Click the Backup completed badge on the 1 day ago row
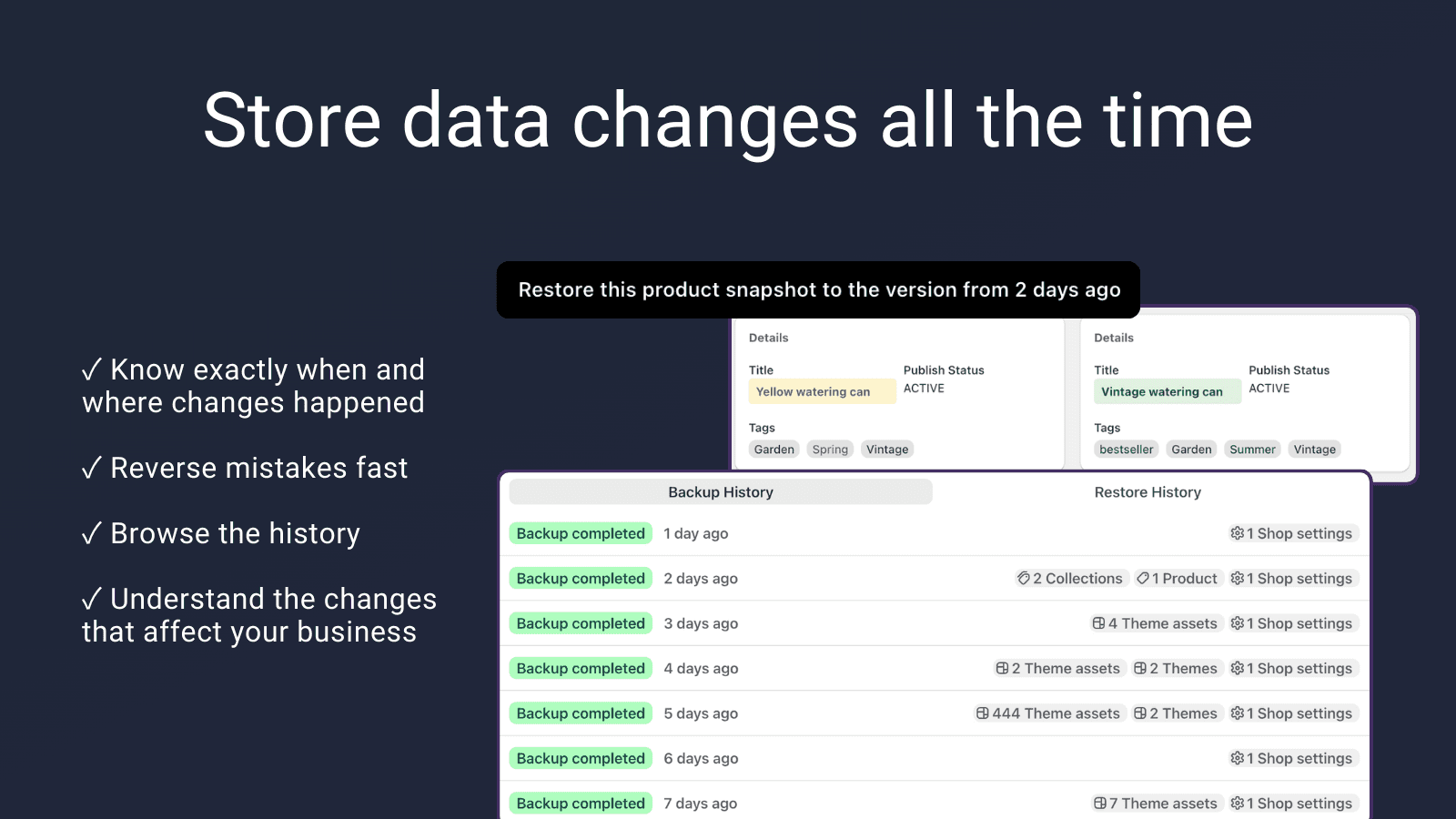Viewport: 1456px width, 819px height. tap(580, 533)
